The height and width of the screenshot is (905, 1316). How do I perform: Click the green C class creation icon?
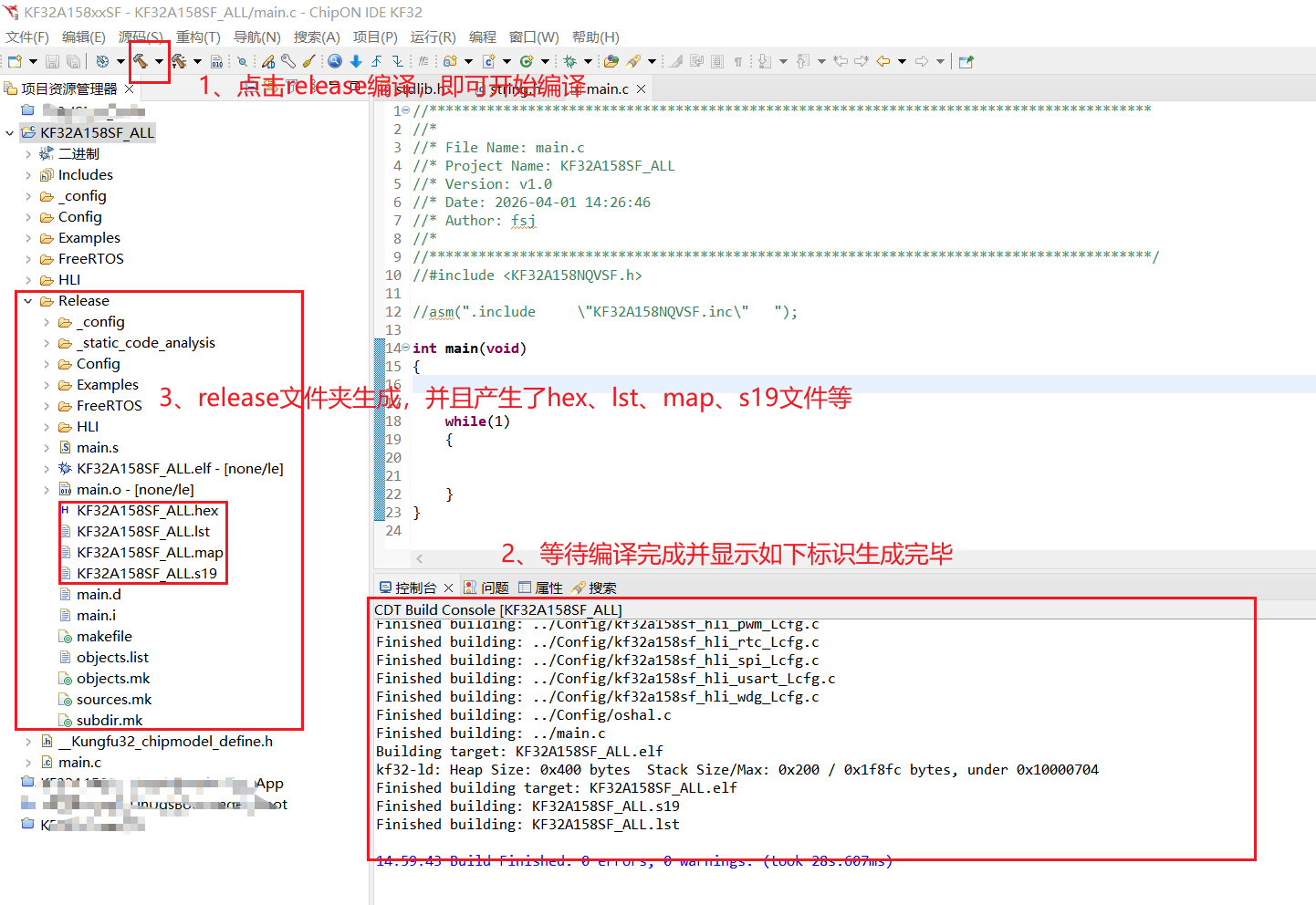pyautogui.click(x=527, y=61)
